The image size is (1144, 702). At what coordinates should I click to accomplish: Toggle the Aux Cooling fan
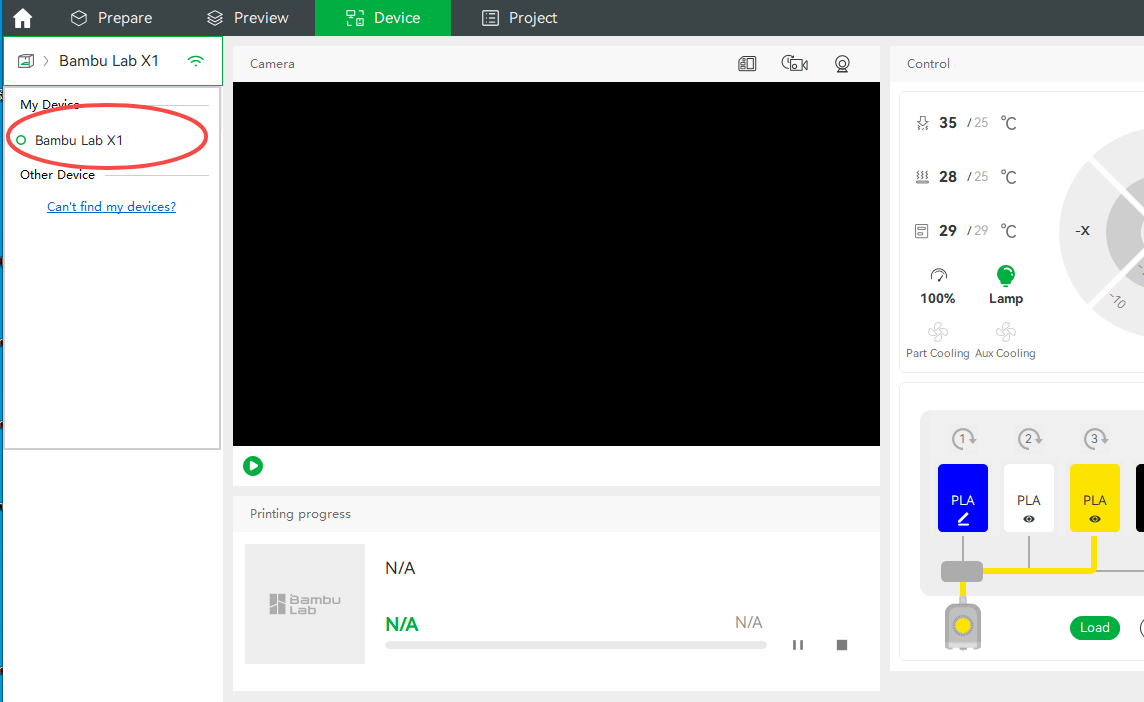point(1005,341)
